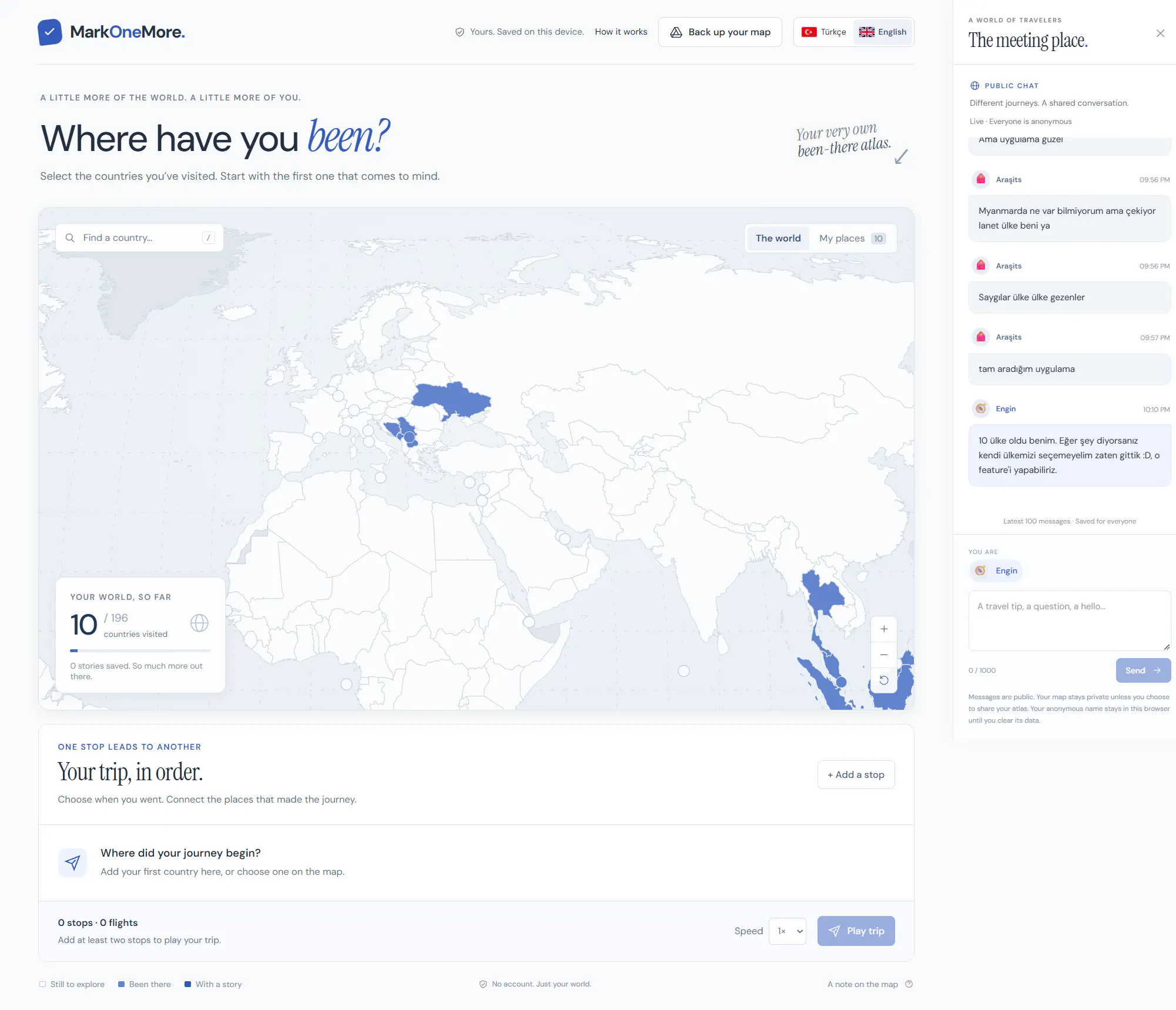Open the Speed 1x dropdown

(788, 931)
